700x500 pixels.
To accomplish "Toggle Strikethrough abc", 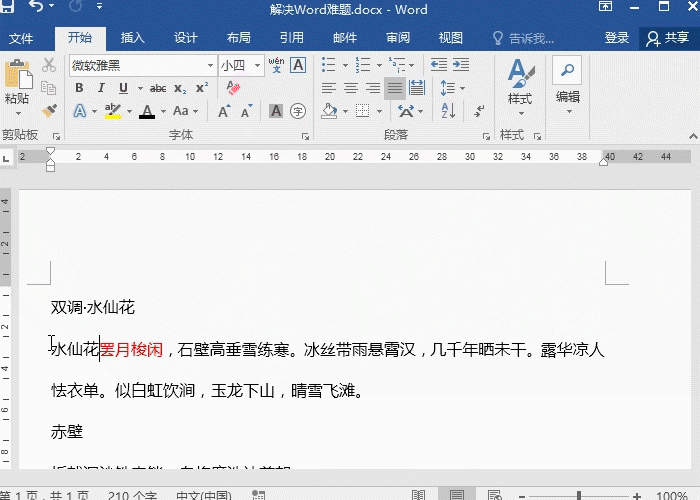I will pyautogui.click(x=158, y=88).
